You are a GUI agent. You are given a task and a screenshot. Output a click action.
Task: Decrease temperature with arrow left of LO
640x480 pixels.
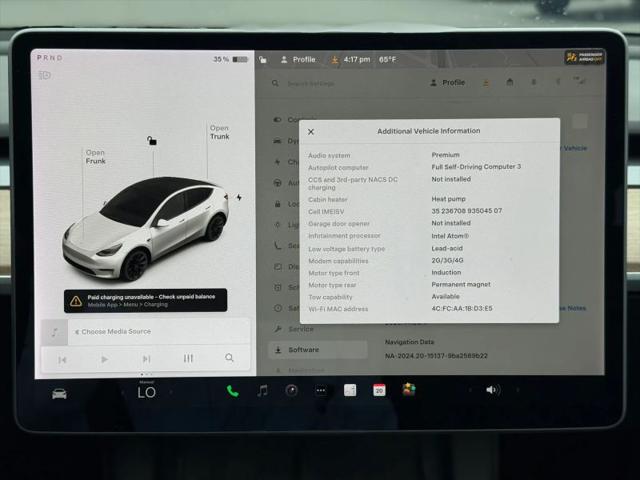(122, 393)
